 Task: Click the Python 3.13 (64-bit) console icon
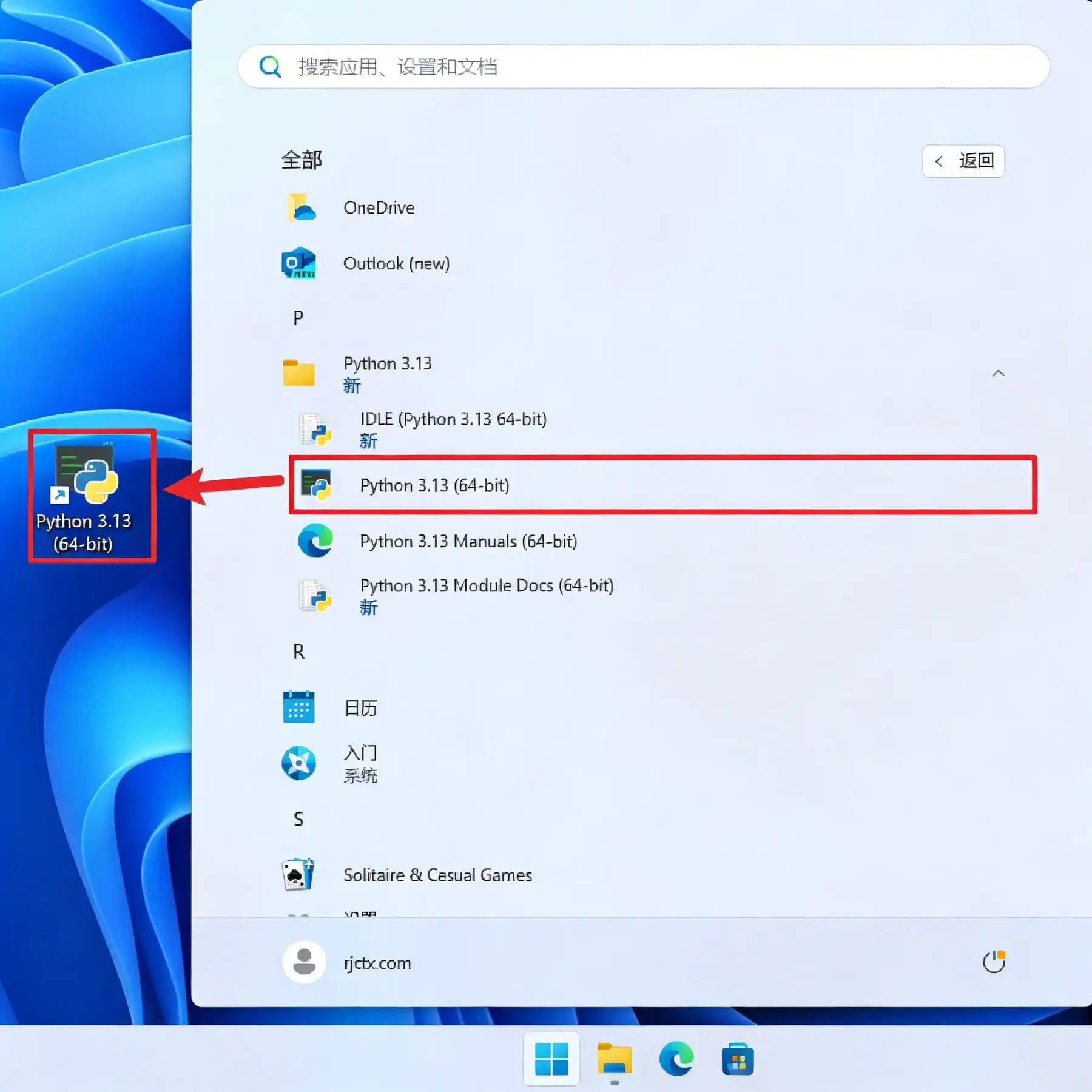(x=316, y=485)
